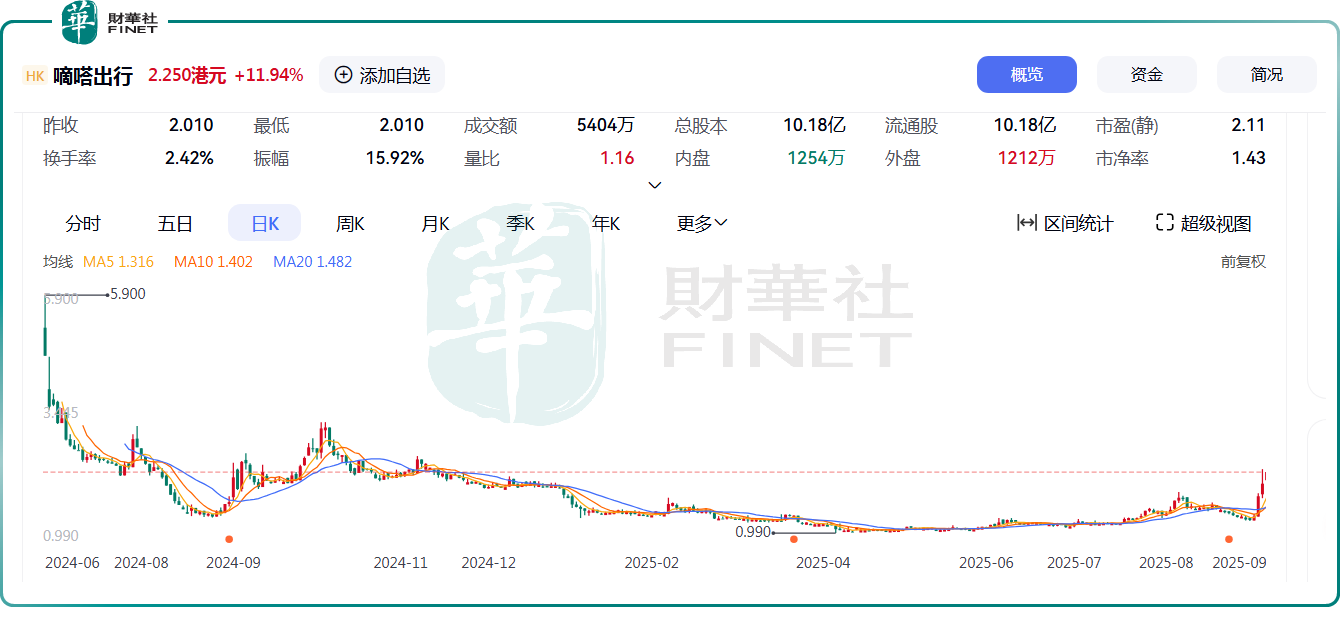Open the 更多 period dropdown

click(x=702, y=223)
